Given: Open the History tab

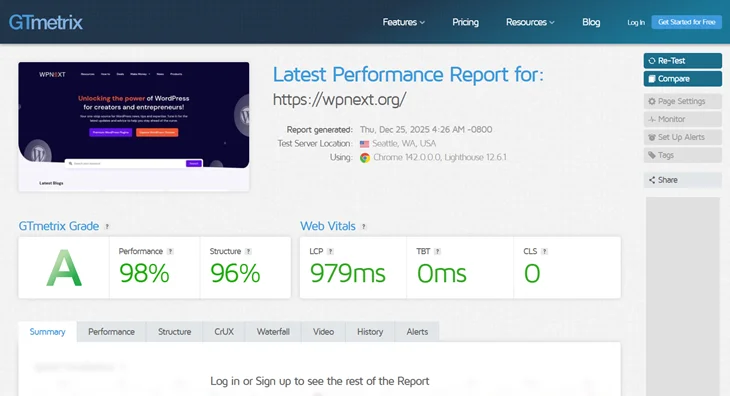Looking at the screenshot, I should 370,332.
